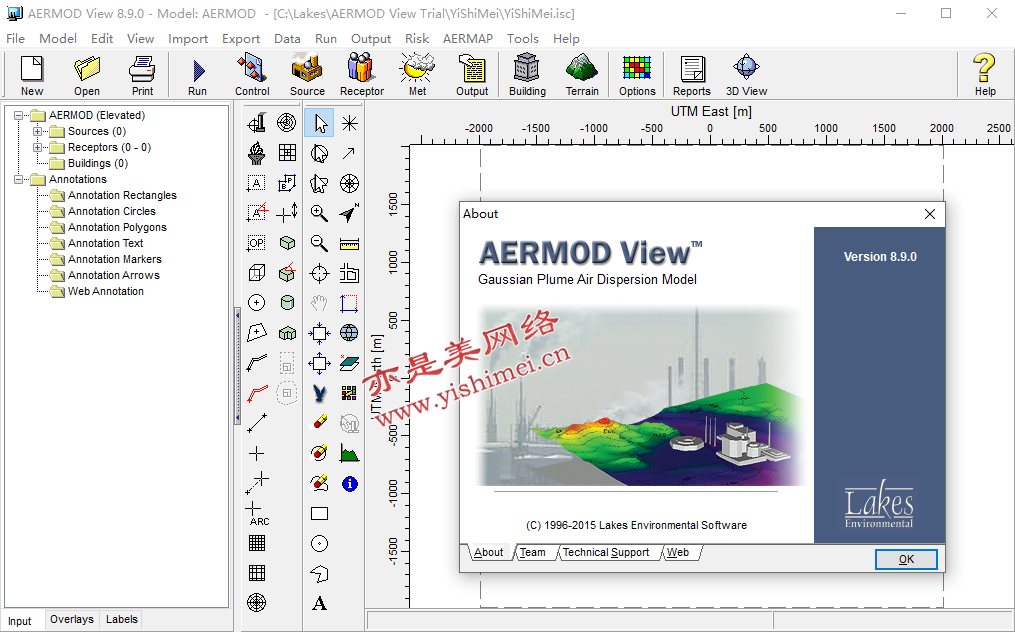The image size is (1015, 632).
Task: Select the annotation text A tool
Action: pyautogui.click(x=319, y=604)
